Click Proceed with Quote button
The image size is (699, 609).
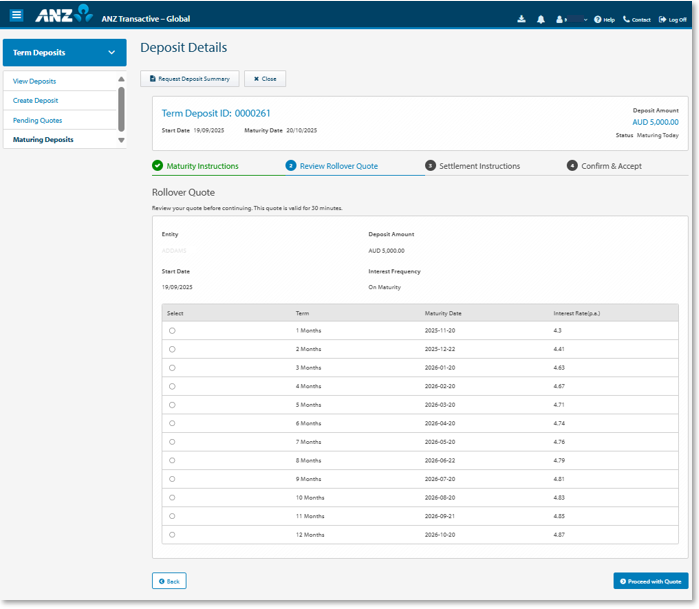(650, 581)
